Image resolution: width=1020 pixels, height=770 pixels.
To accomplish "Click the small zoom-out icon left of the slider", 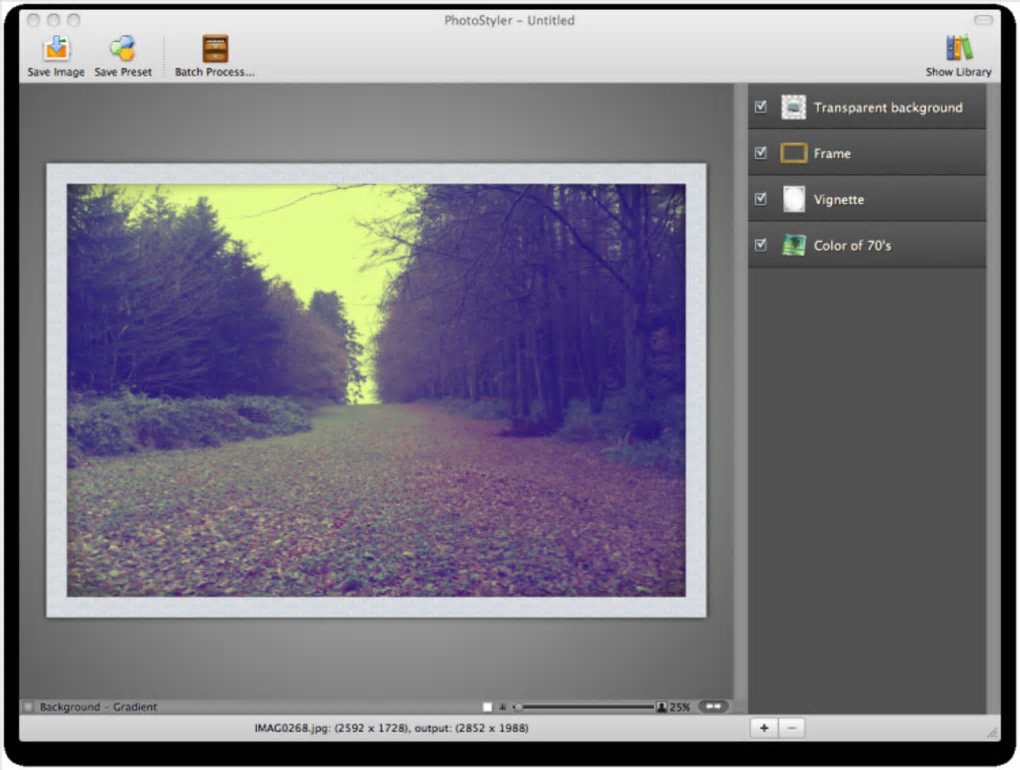I will 502,707.
